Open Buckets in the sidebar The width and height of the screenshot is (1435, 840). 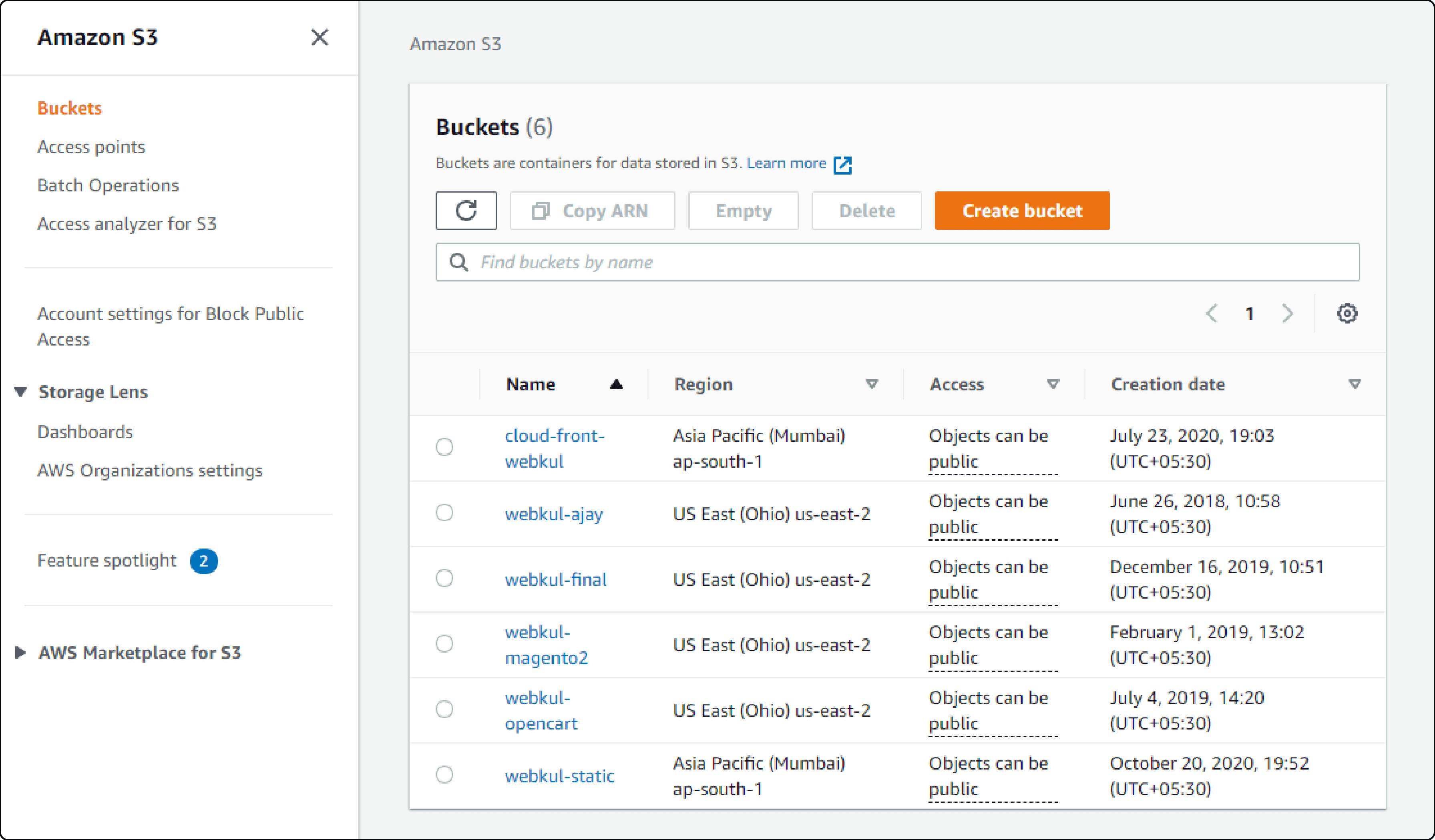70,108
